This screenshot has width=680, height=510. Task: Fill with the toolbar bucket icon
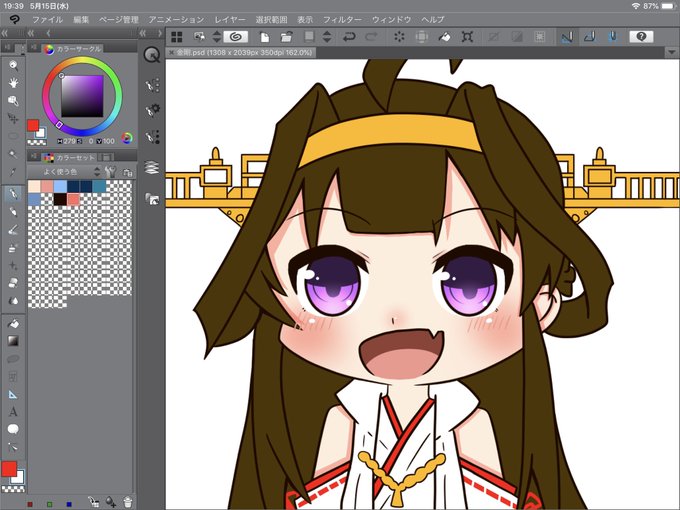coord(445,37)
